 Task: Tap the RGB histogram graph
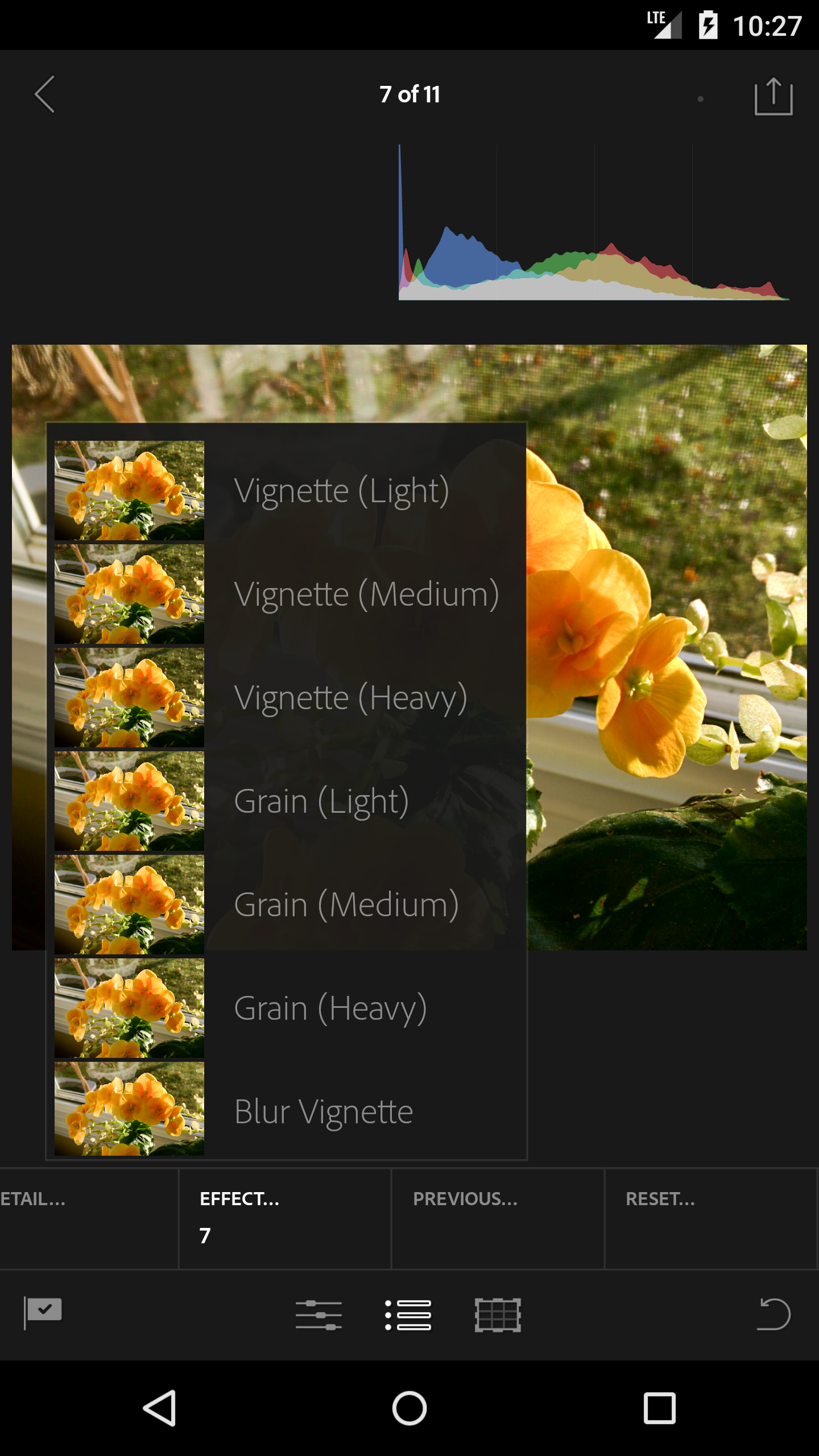(594, 222)
